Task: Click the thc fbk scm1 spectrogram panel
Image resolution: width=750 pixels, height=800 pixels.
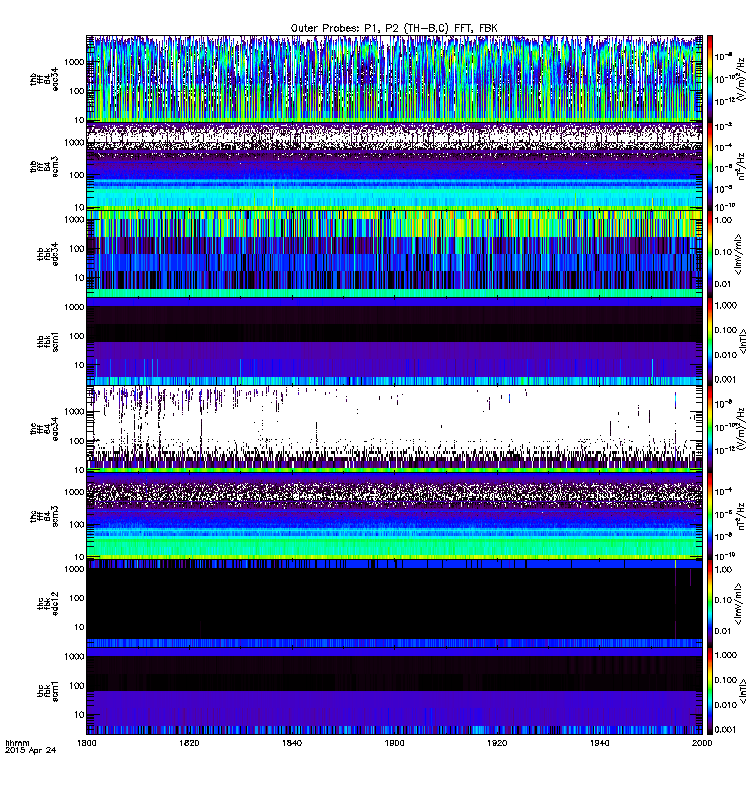Action: tap(394, 691)
